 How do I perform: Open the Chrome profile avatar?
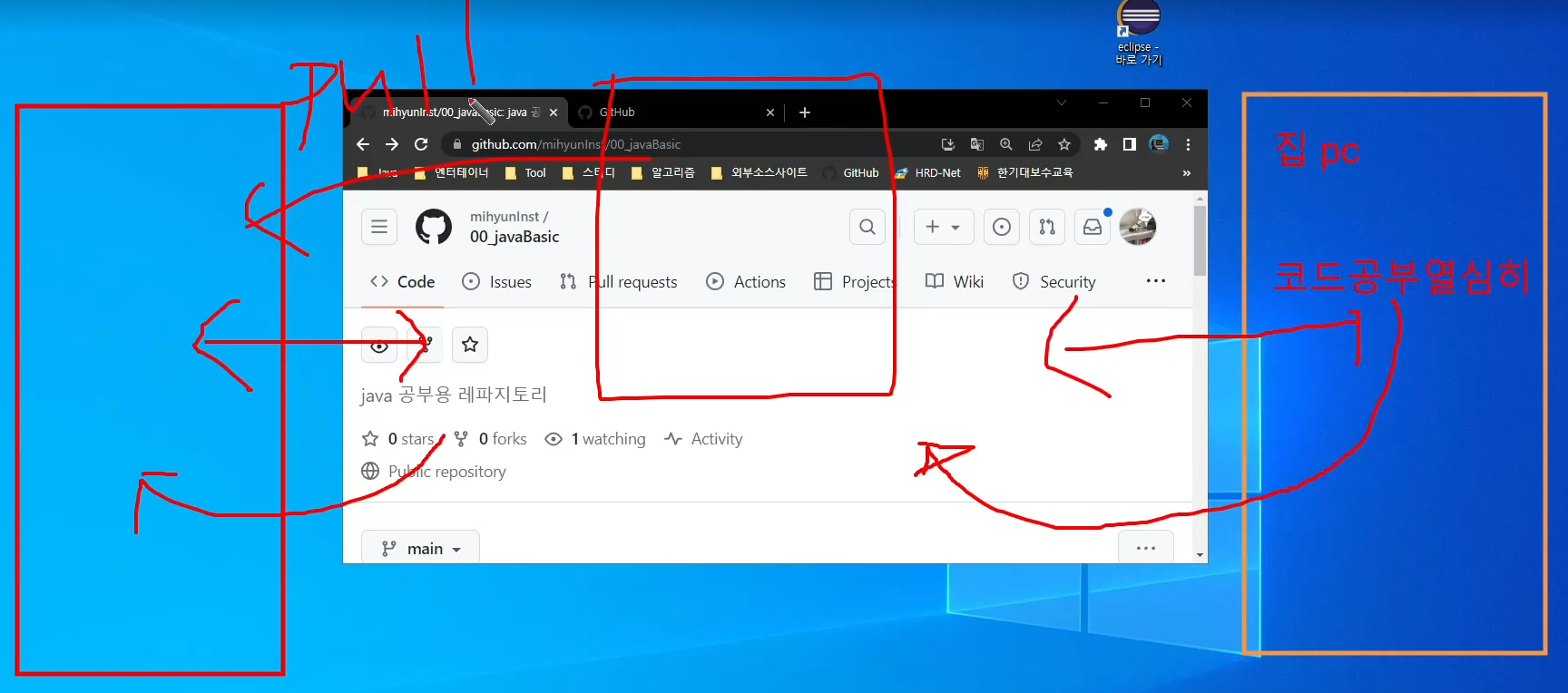point(1159,144)
